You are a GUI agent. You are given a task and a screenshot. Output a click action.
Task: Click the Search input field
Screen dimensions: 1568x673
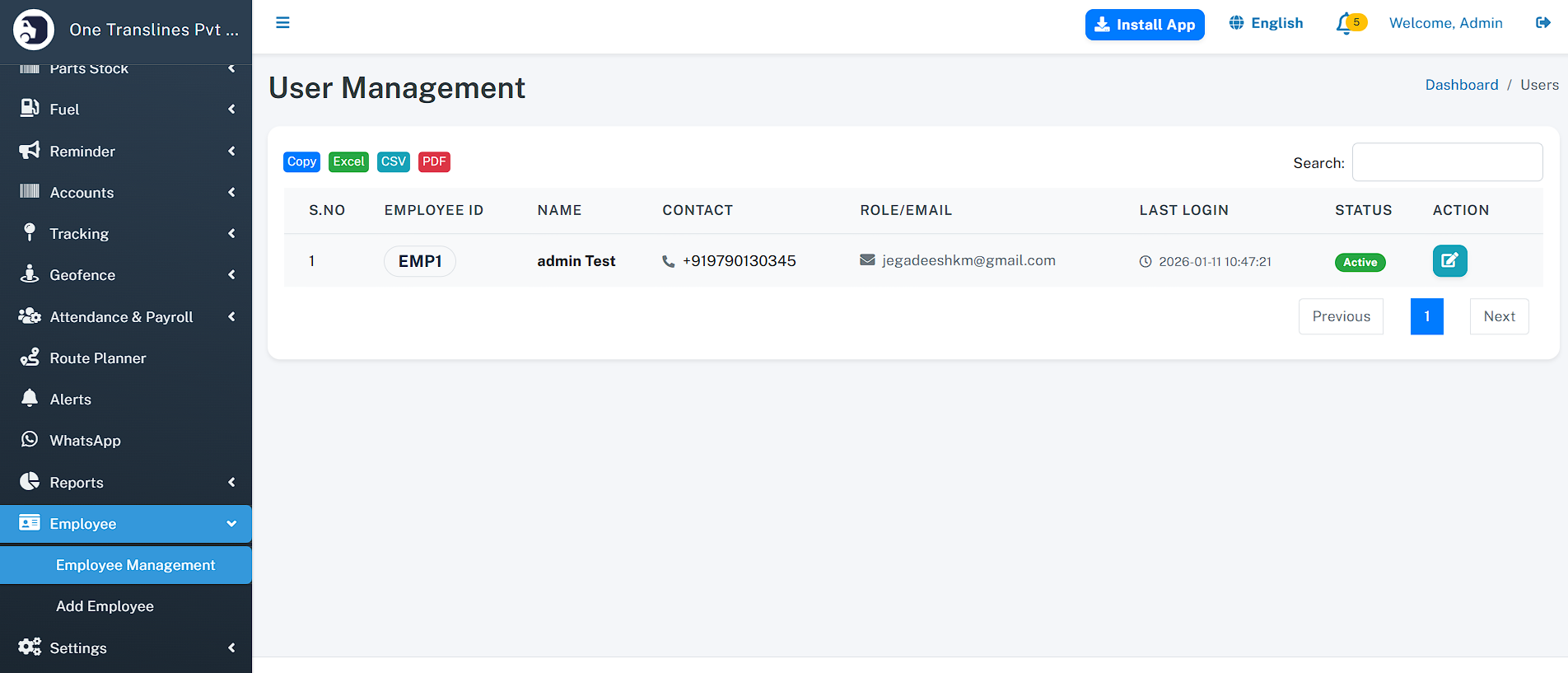coord(1447,162)
